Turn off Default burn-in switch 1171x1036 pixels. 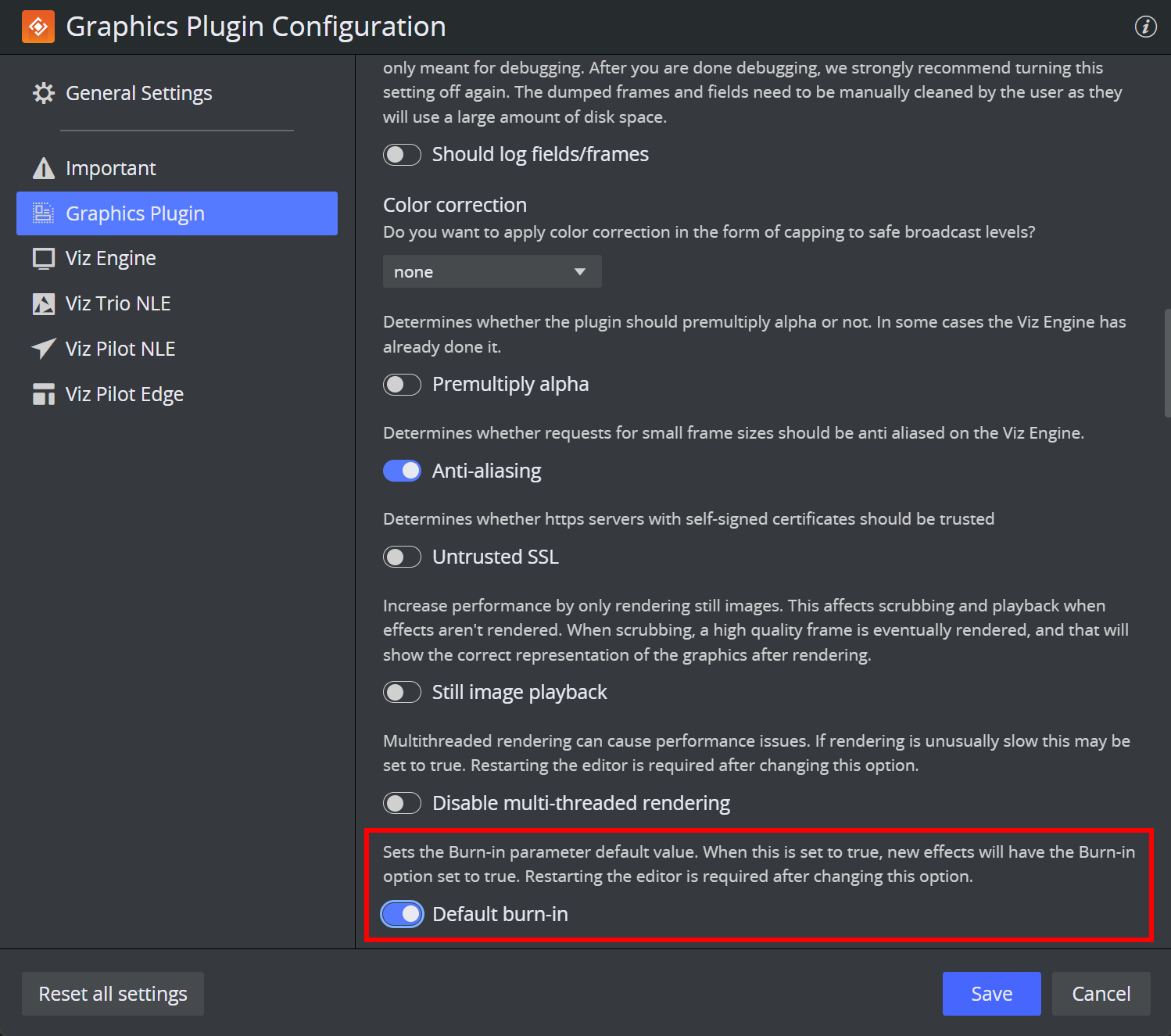tap(402, 914)
